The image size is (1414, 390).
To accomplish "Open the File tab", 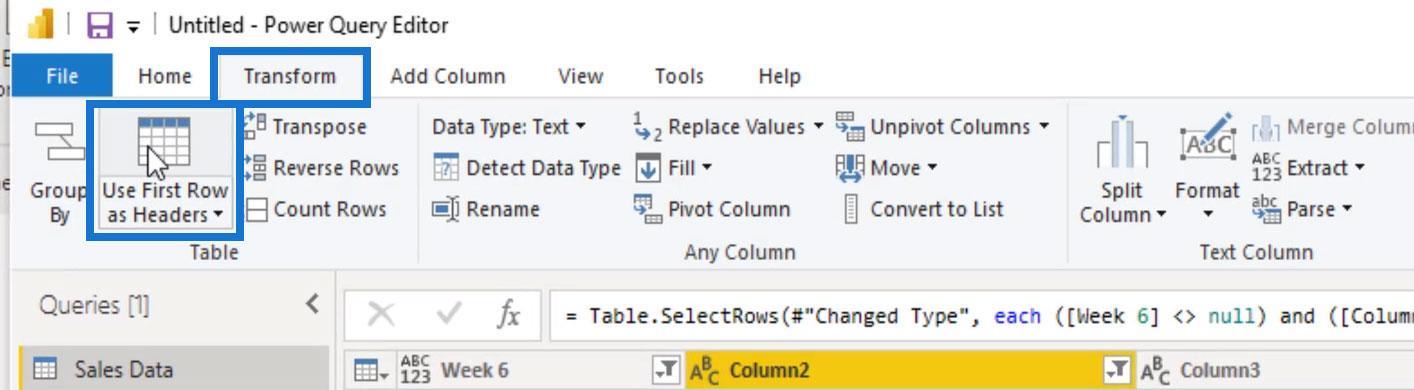I will click(62, 76).
